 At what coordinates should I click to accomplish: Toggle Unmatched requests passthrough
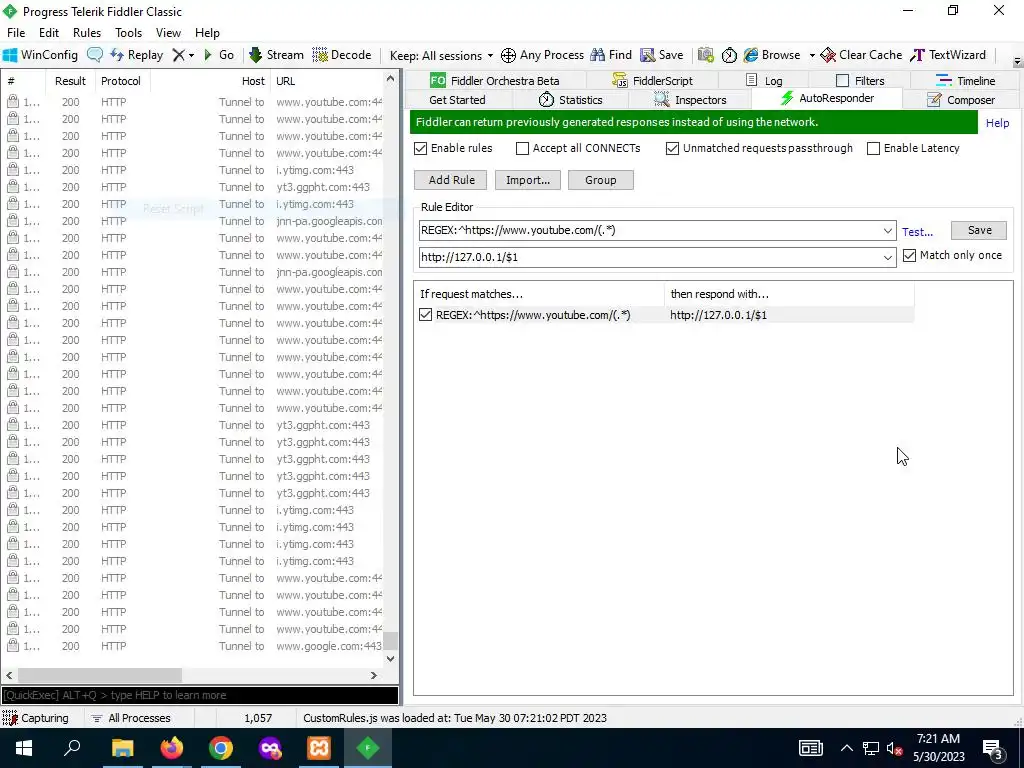tap(672, 148)
